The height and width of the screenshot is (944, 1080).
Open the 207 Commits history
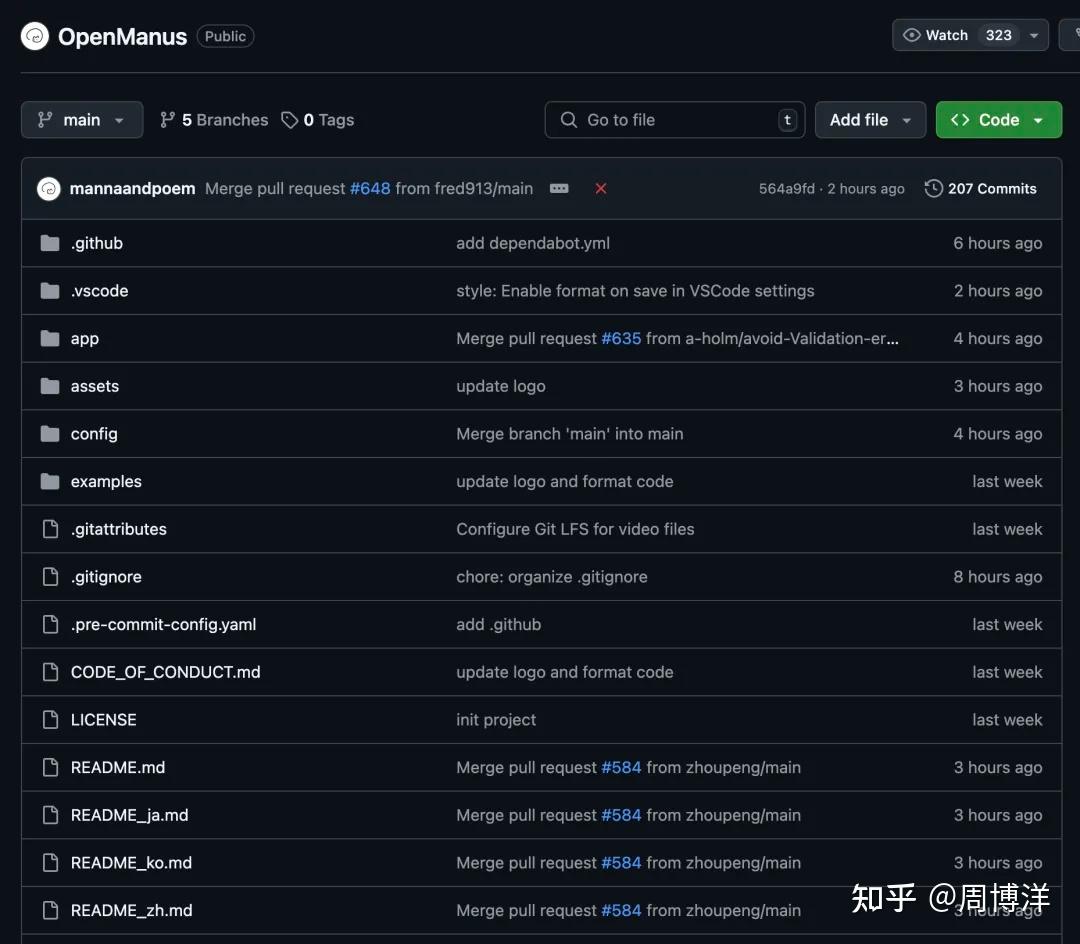pyautogui.click(x=980, y=189)
